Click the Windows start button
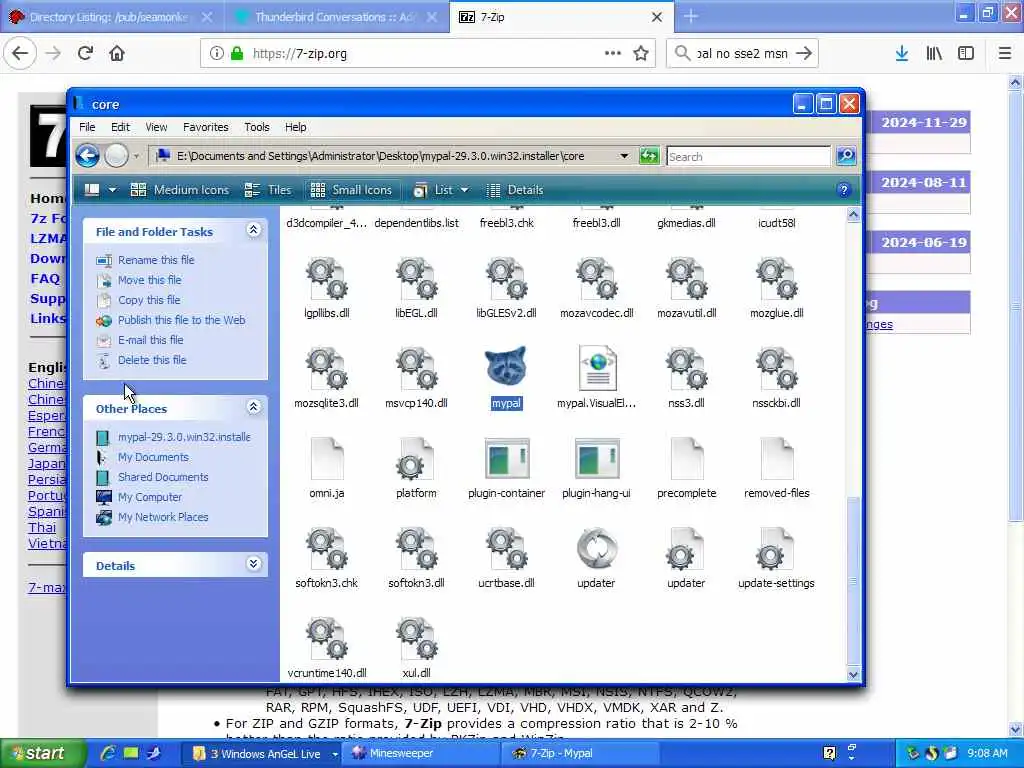This screenshot has height=768, width=1024. pyautogui.click(x=43, y=754)
